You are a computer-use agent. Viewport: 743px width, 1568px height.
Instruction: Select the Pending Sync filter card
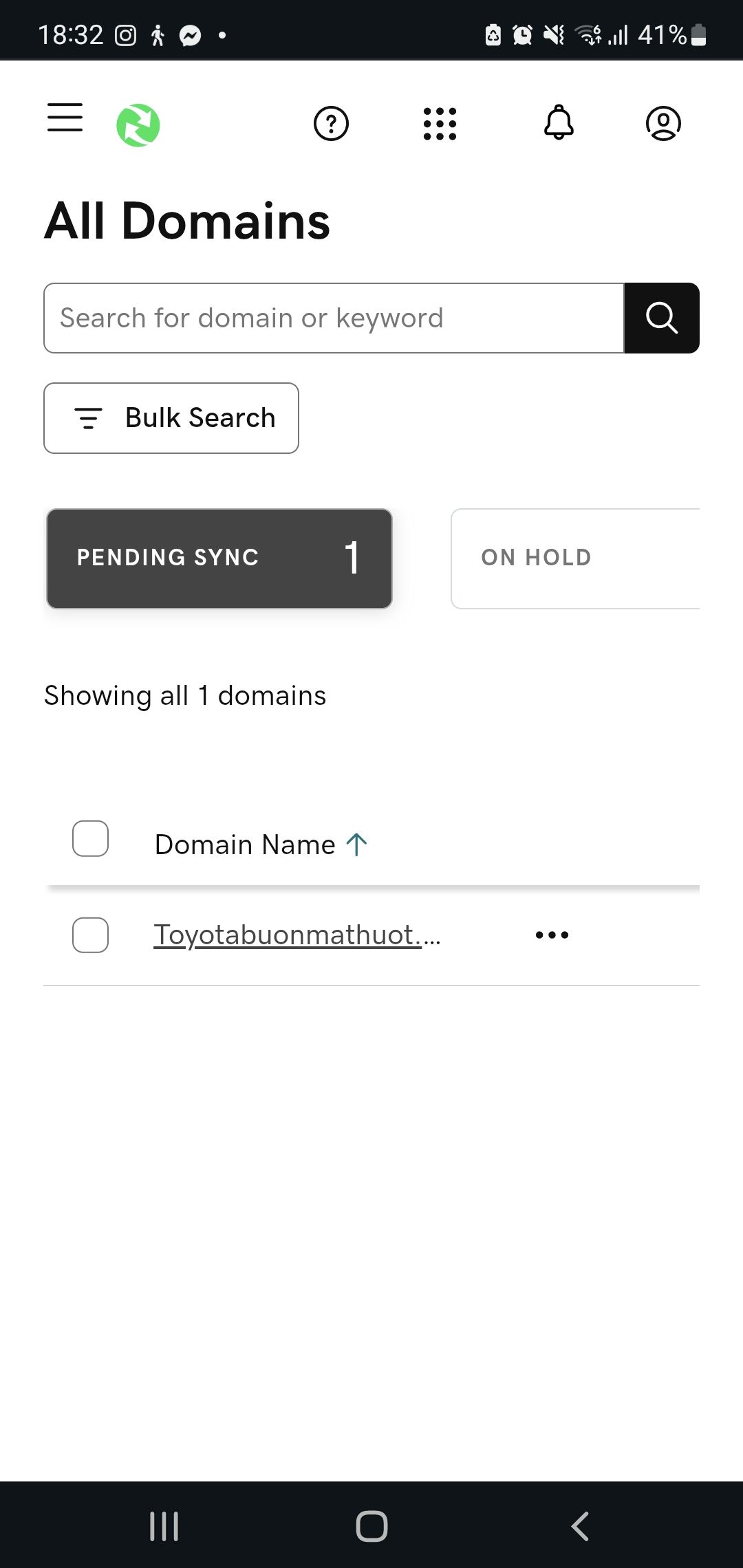[219, 558]
